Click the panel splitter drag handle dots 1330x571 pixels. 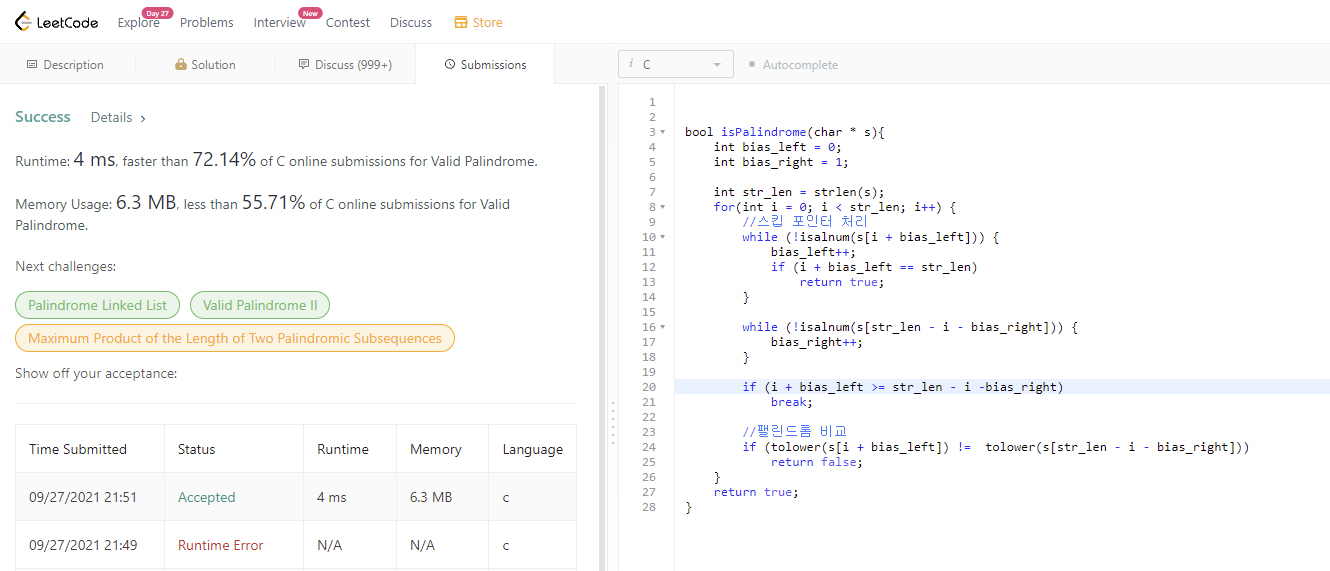[612, 424]
